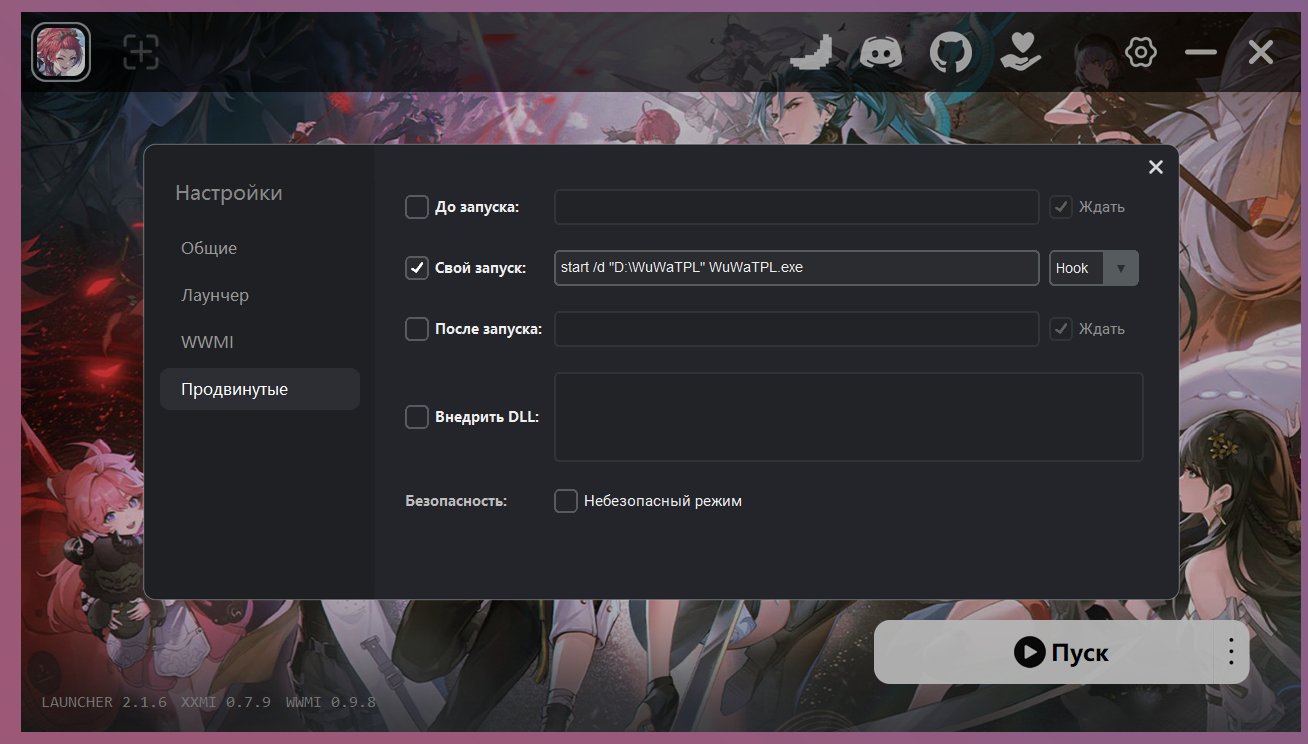Click the WWMI 0.9.8 version text
The image size is (1308, 744).
(x=330, y=702)
